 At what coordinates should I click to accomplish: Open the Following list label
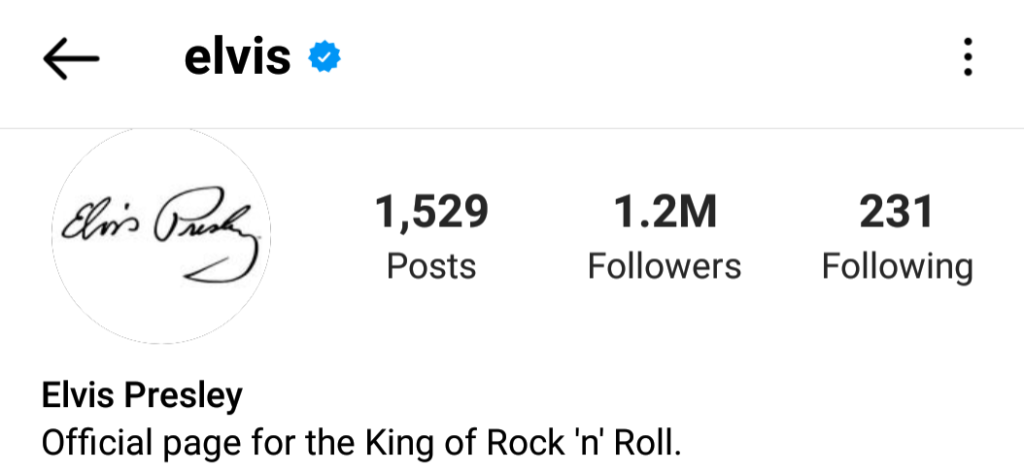click(x=896, y=267)
